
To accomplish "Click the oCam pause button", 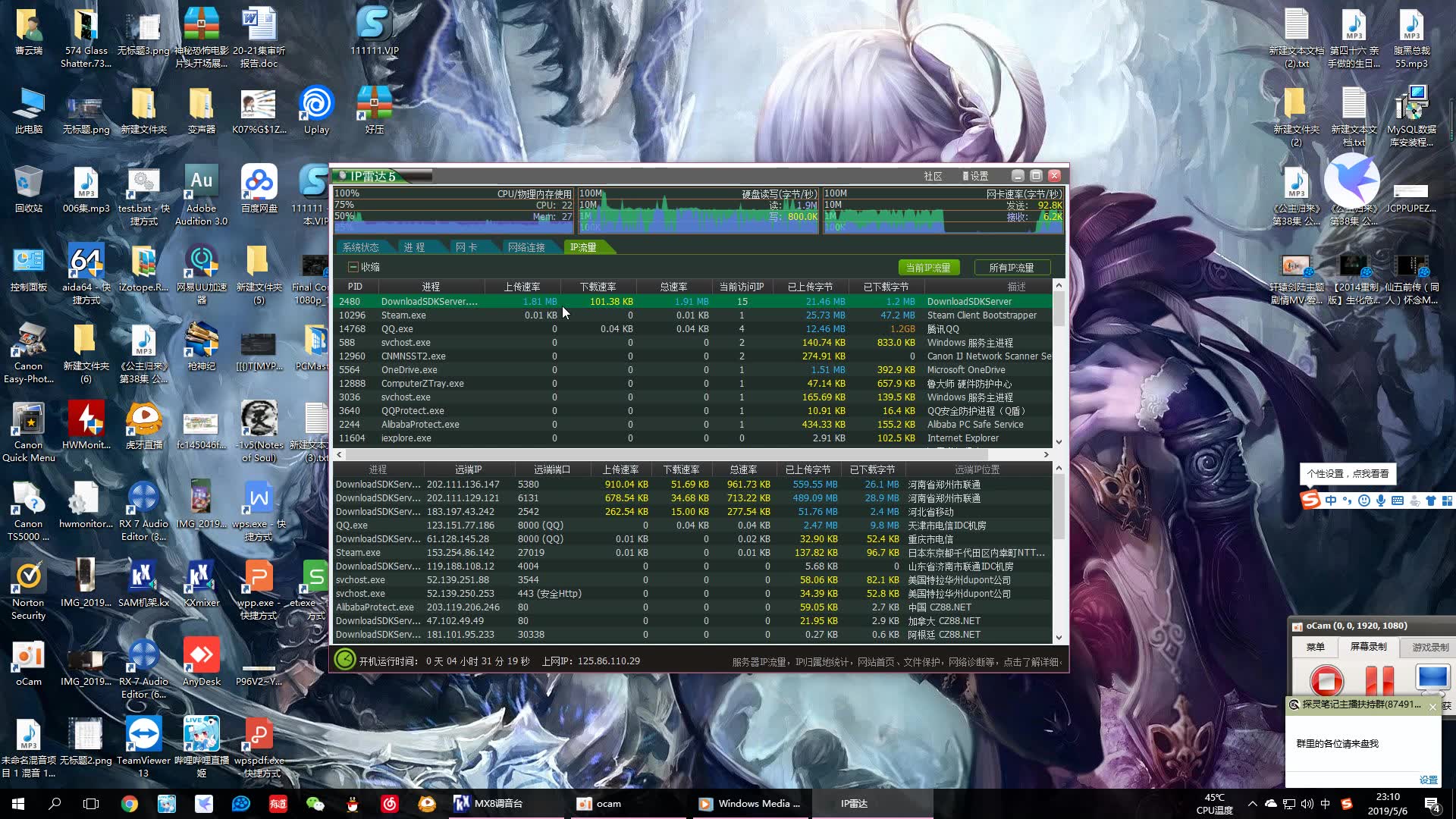I will pos(1379,679).
